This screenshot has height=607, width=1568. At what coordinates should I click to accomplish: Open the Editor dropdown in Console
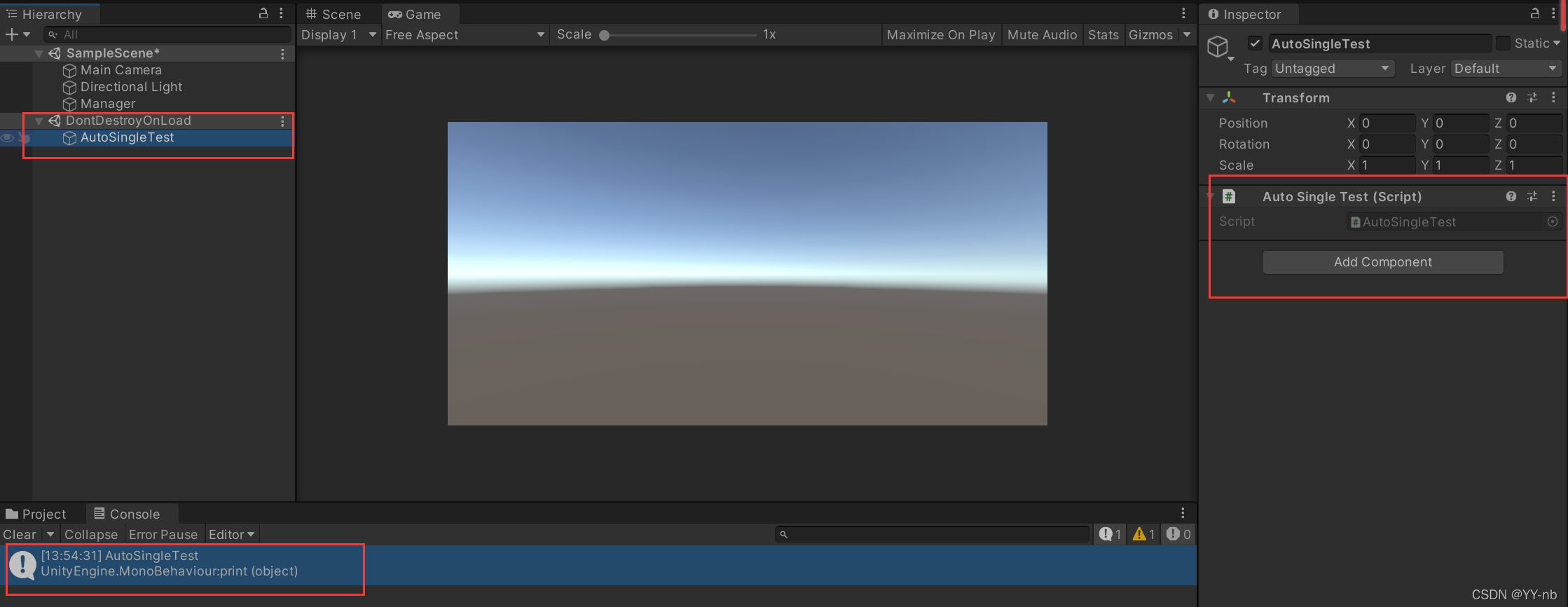point(232,534)
